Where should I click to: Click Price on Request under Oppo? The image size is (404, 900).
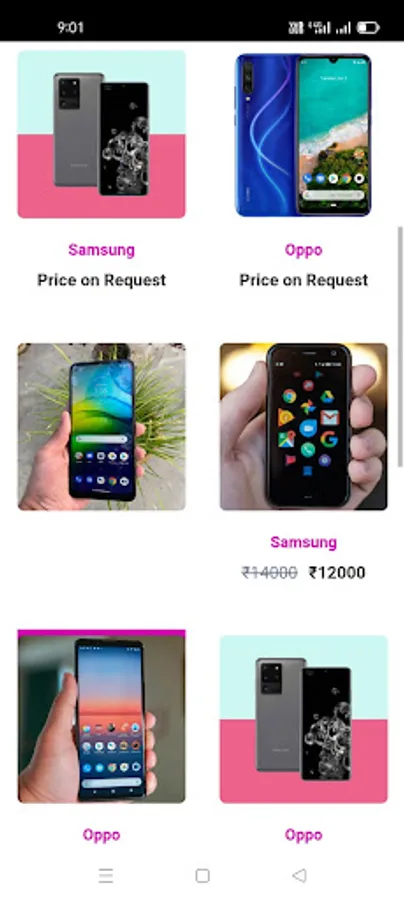point(304,280)
